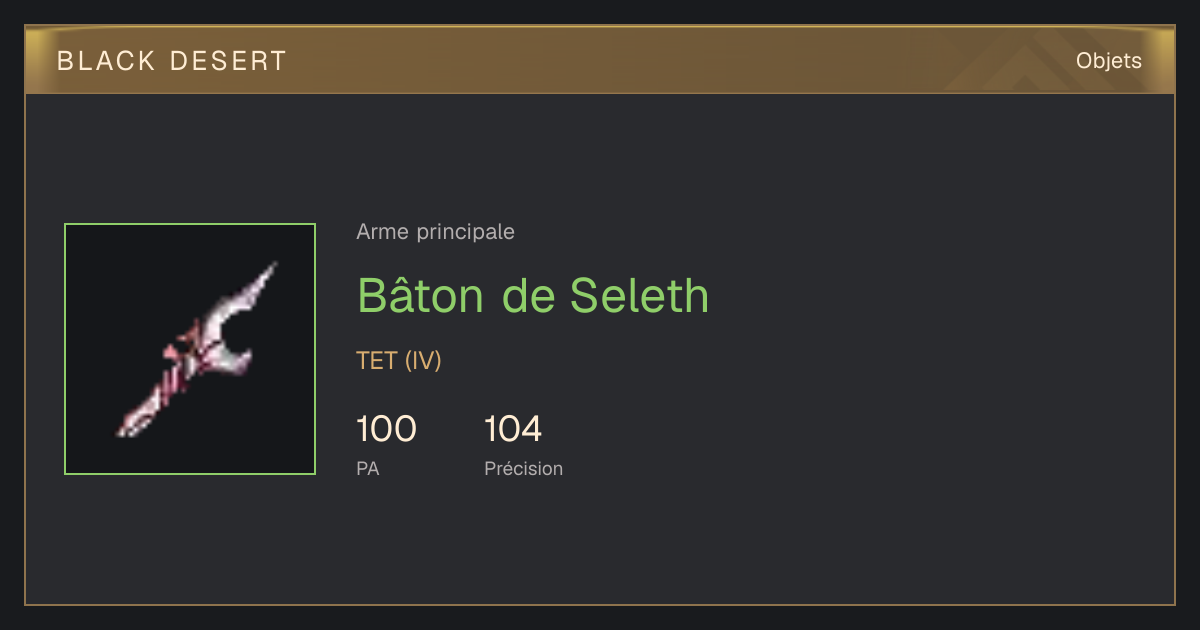The image size is (1200, 630).
Task: Click the BLACK DESERT title
Action: click(172, 61)
